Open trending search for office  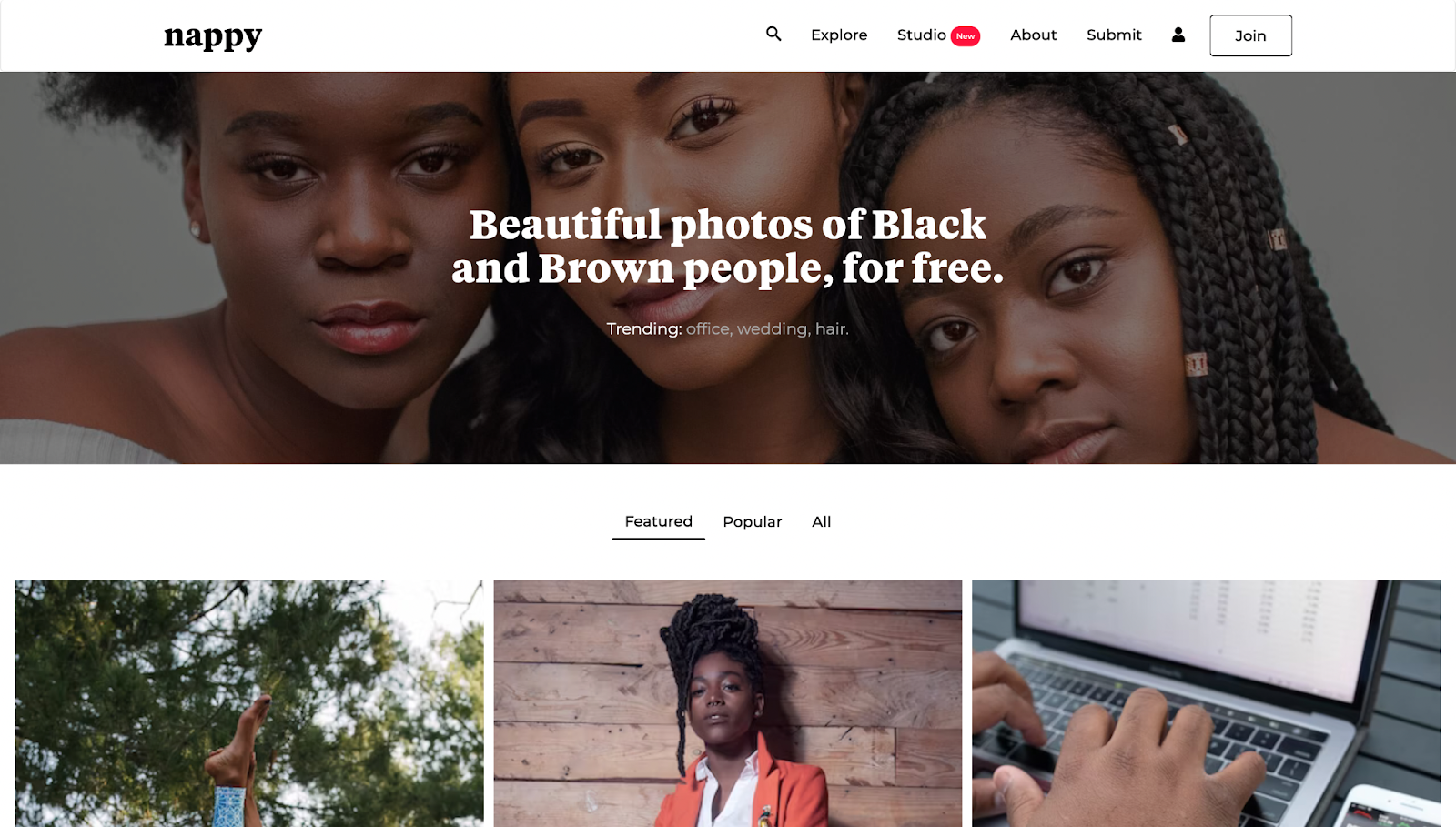click(x=707, y=328)
